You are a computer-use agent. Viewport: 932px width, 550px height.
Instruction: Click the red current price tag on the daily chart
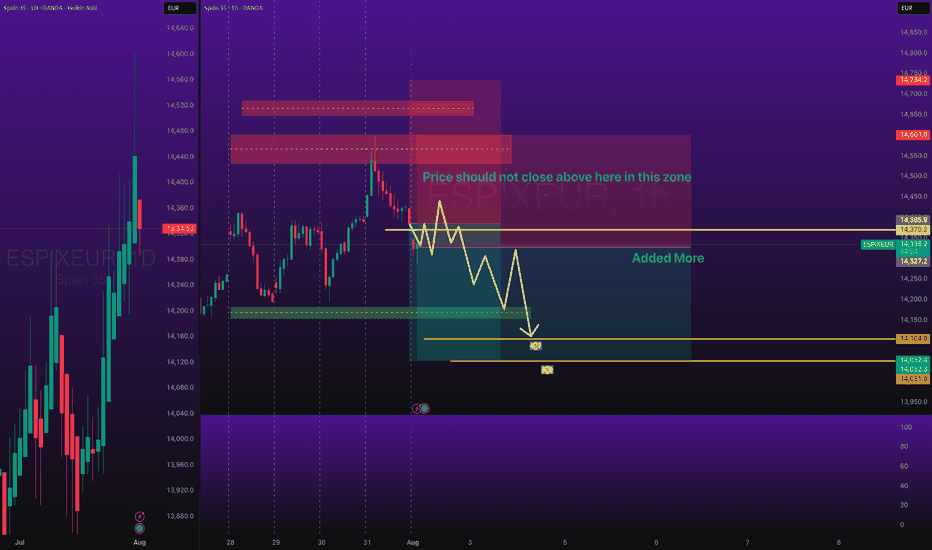180,228
